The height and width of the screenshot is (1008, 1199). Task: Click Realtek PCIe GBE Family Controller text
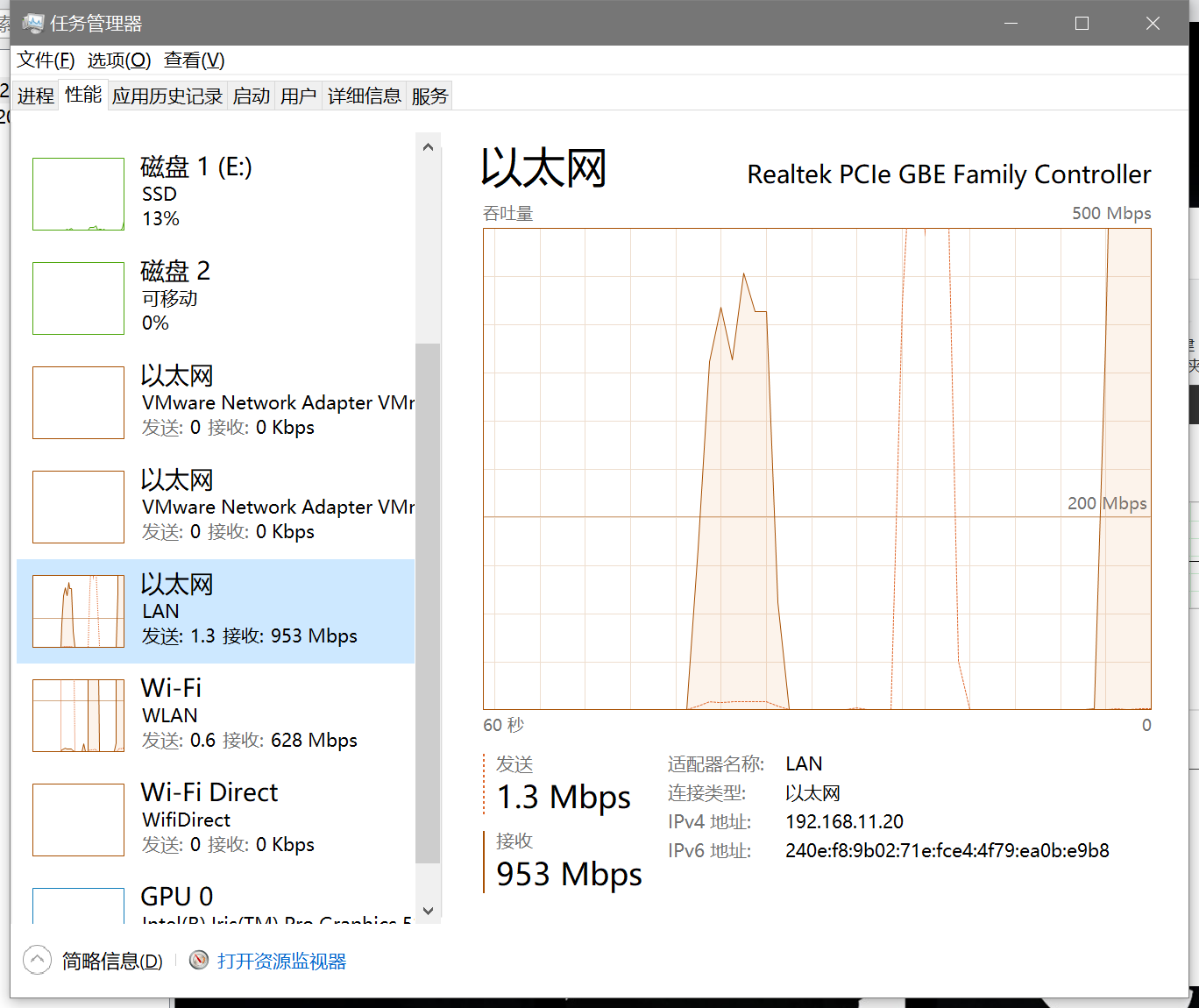949,174
